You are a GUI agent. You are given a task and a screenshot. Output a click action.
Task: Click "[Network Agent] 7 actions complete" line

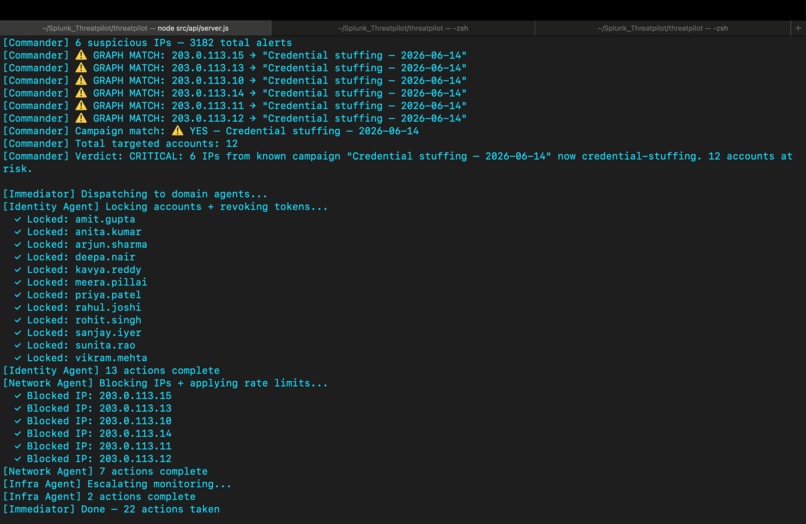(x=105, y=471)
